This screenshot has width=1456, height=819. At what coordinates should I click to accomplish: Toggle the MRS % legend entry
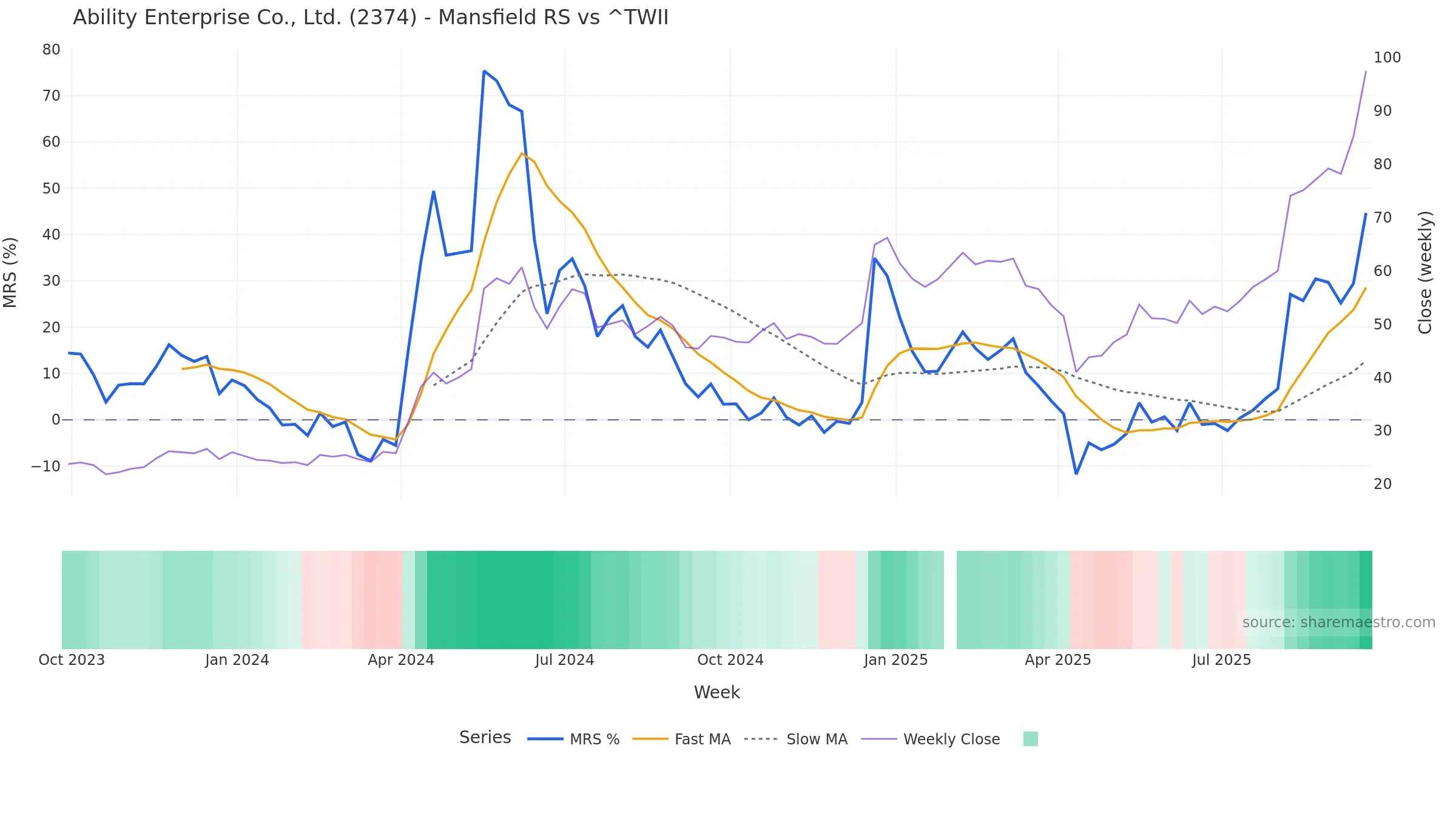click(573, 739)
